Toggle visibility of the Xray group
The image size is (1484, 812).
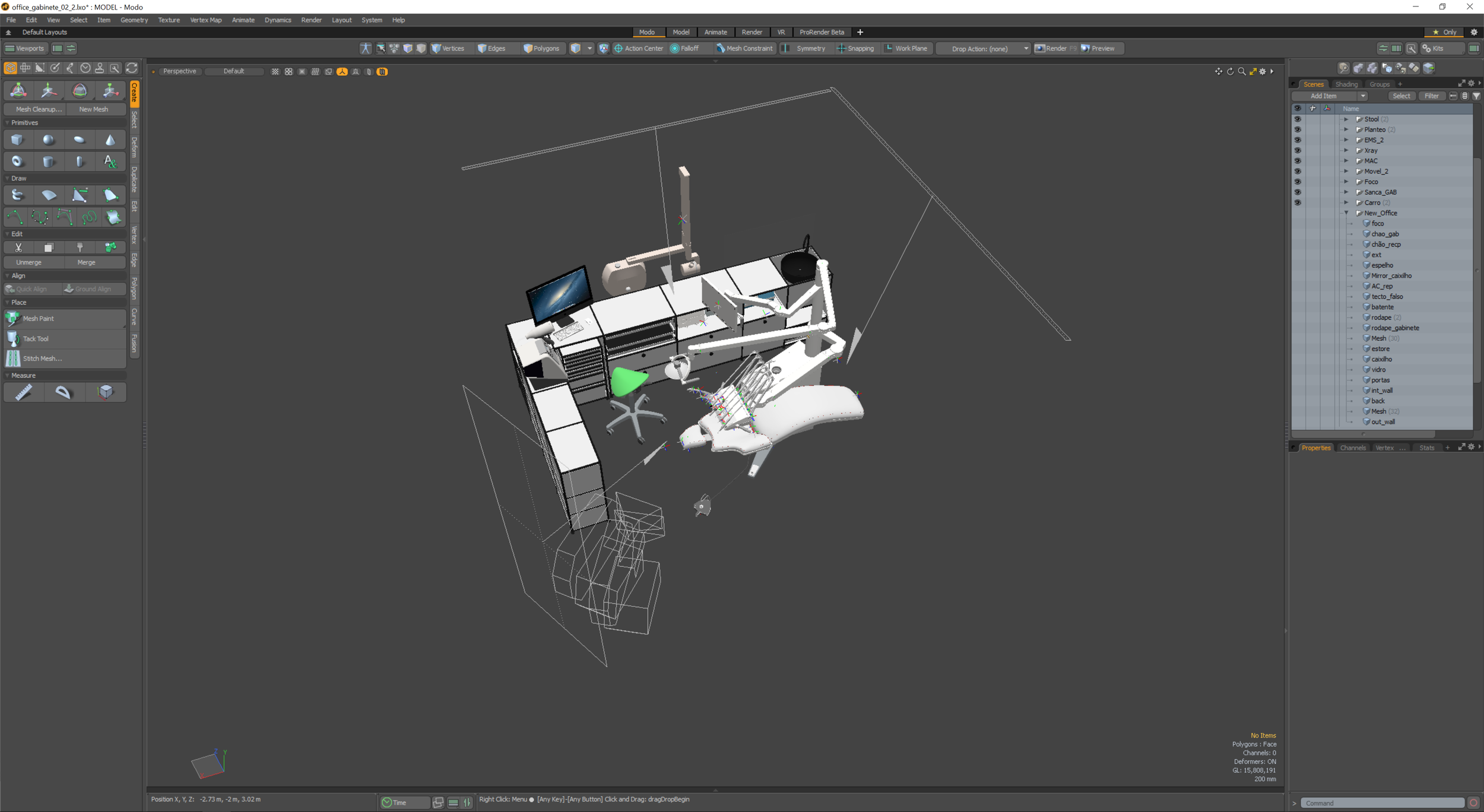pos(1297,151)
